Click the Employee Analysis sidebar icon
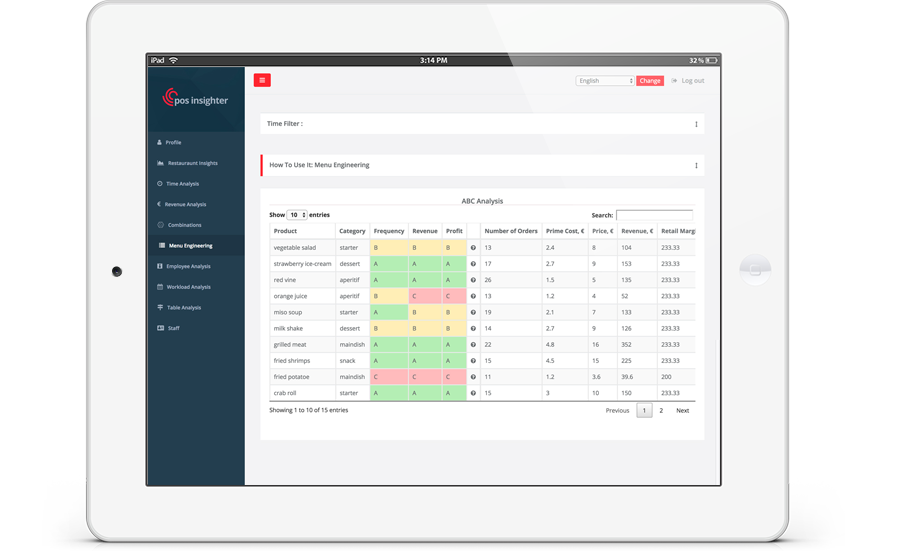 click(160, 267)
